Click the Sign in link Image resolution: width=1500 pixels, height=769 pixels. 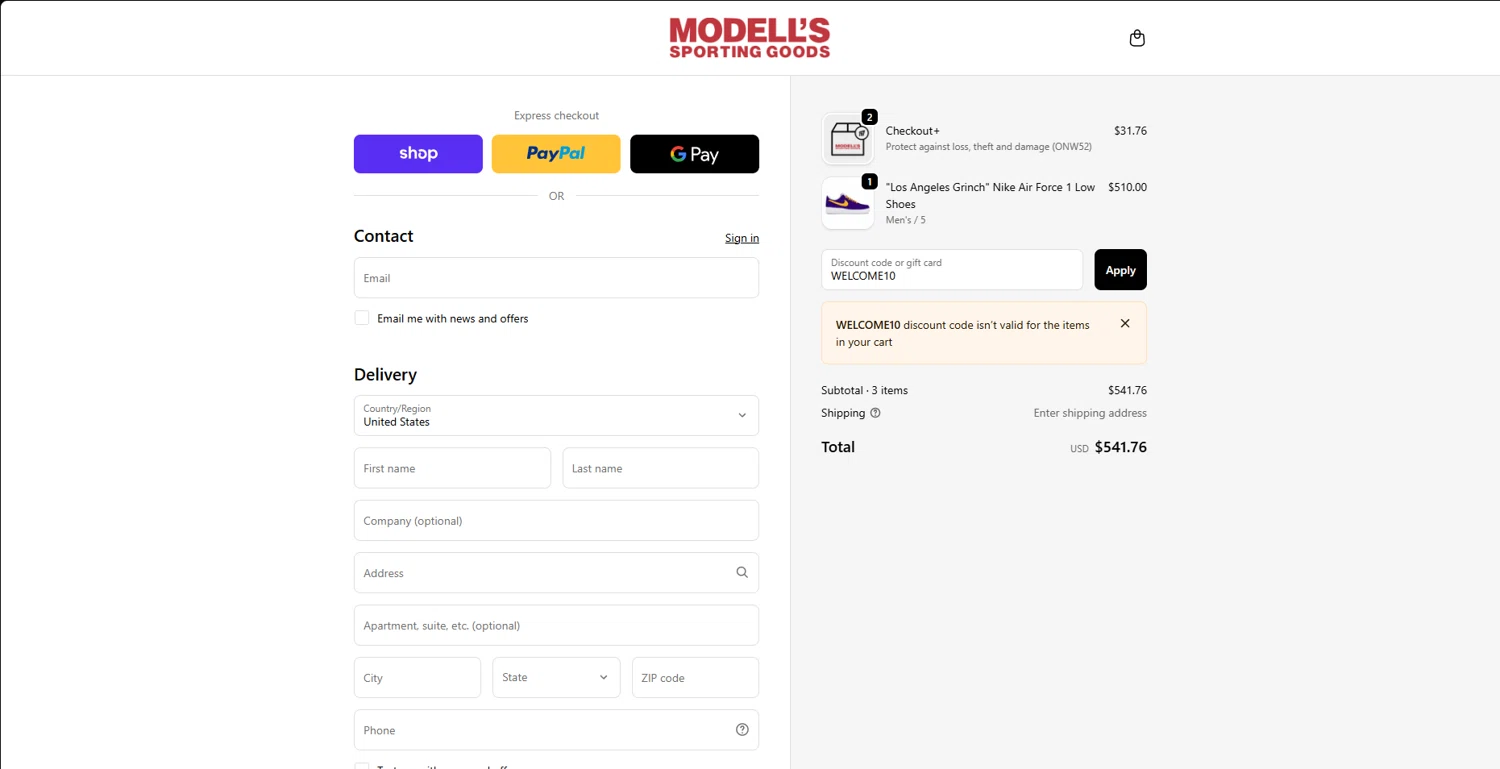[x=742, y=238]
